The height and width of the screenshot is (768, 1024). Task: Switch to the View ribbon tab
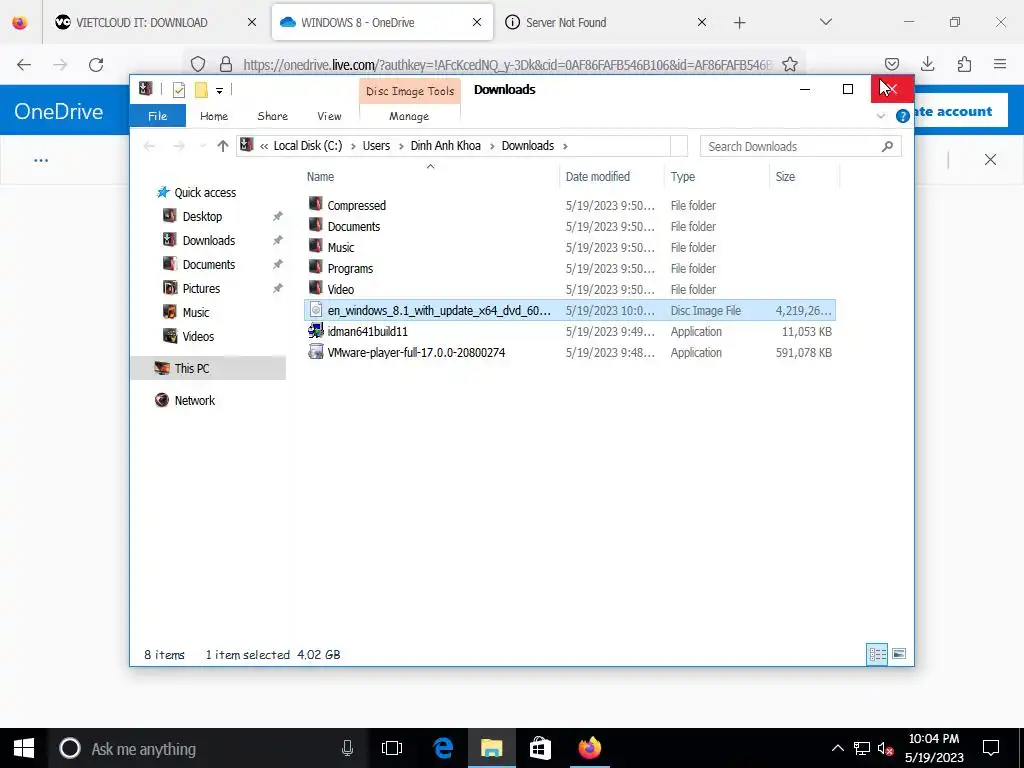pos(329,116)
